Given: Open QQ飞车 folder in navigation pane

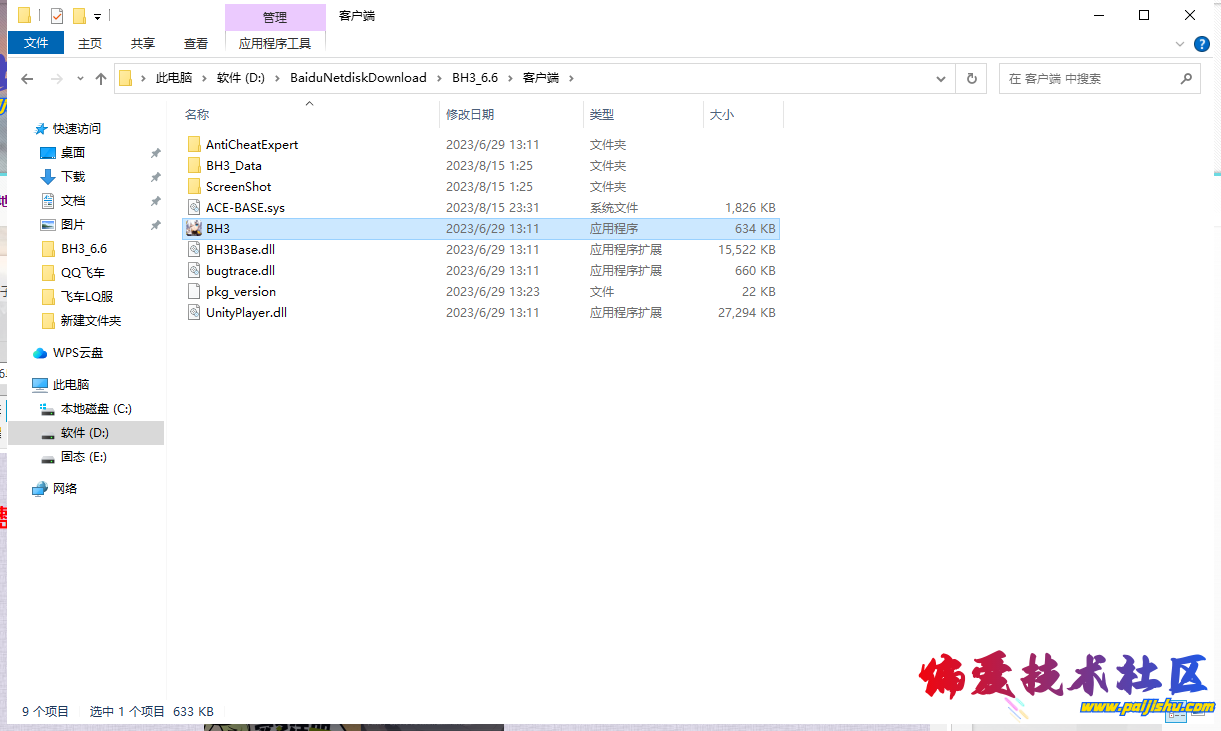Looking at the screenshot, I should (83, 273).
